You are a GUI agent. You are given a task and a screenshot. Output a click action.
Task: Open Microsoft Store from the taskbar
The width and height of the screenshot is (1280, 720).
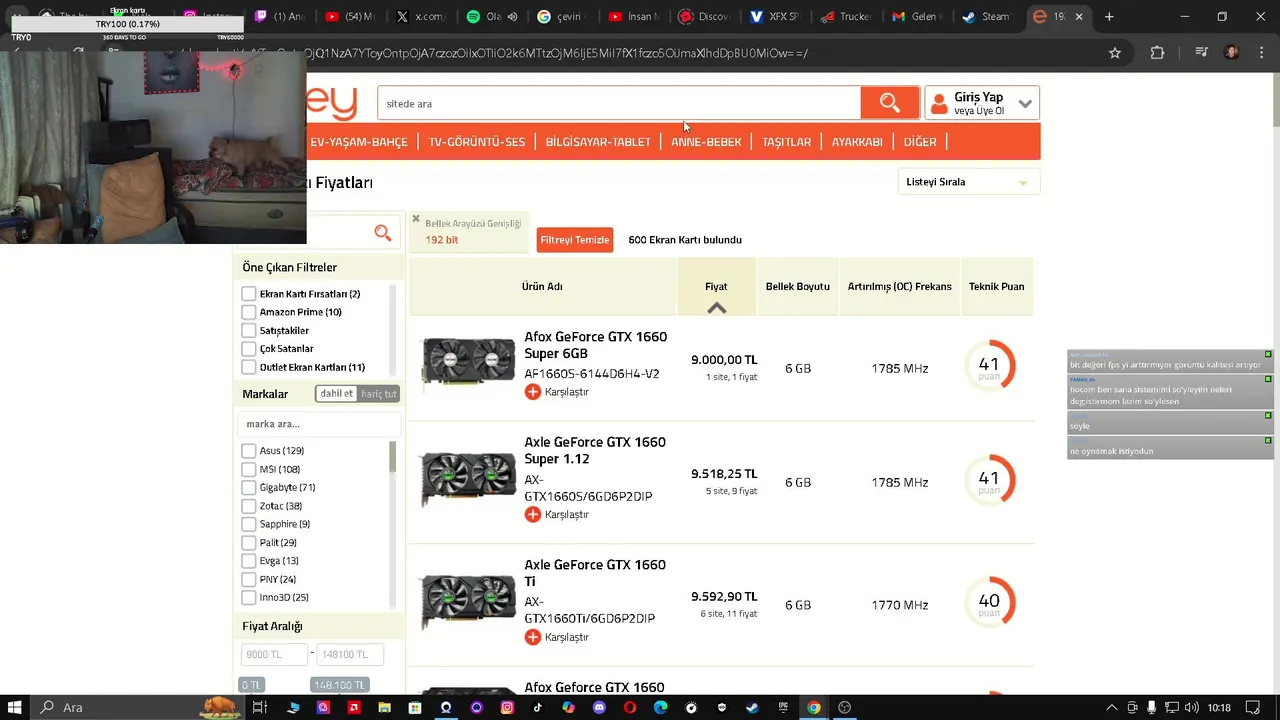(x=415, y=707)
